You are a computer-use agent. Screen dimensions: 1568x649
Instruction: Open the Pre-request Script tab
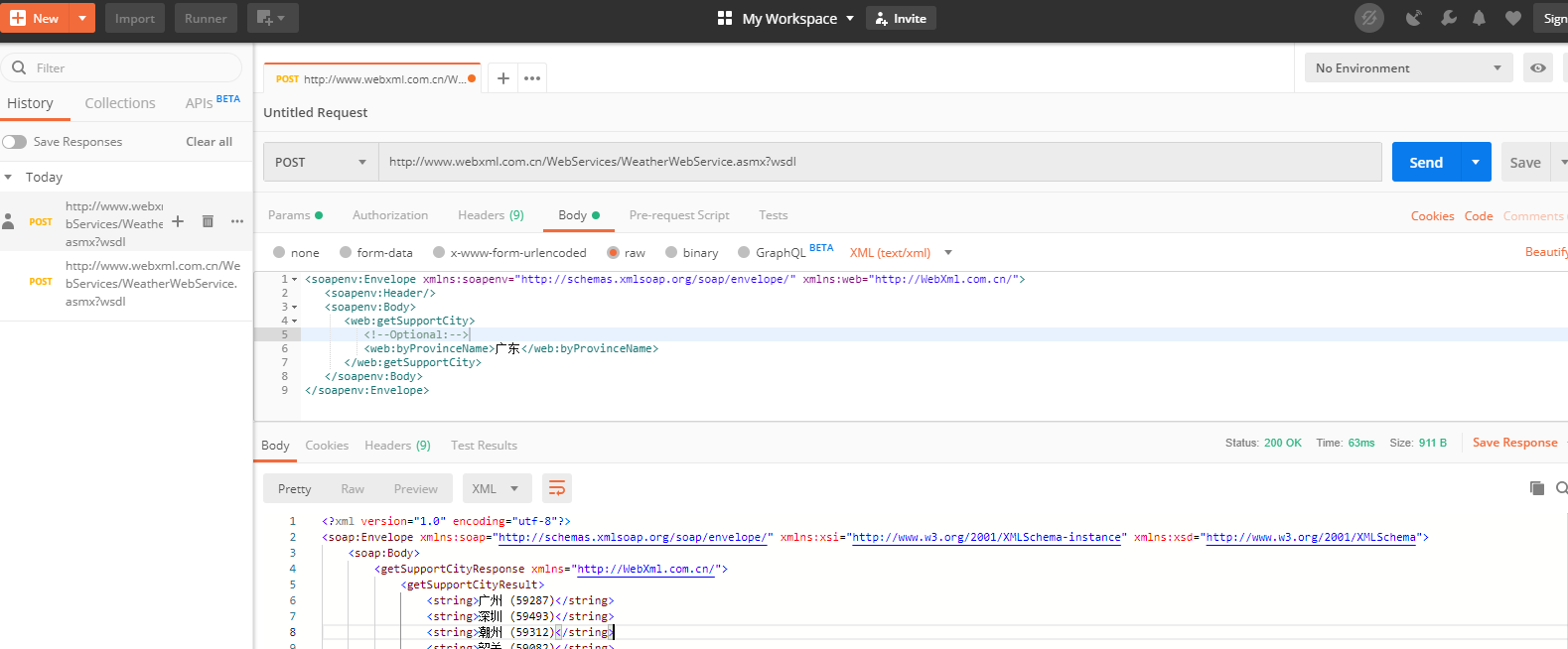pos(679,215)
